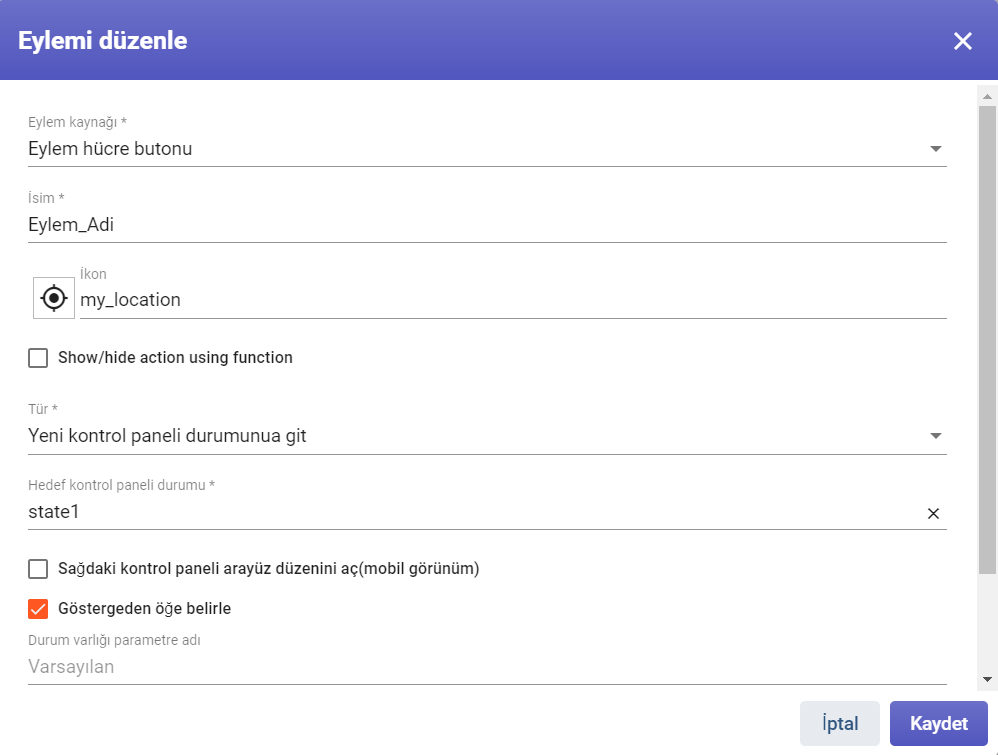
Task: Click the Durum varlığı parametre adı field
Action: (x=487, y=667)
